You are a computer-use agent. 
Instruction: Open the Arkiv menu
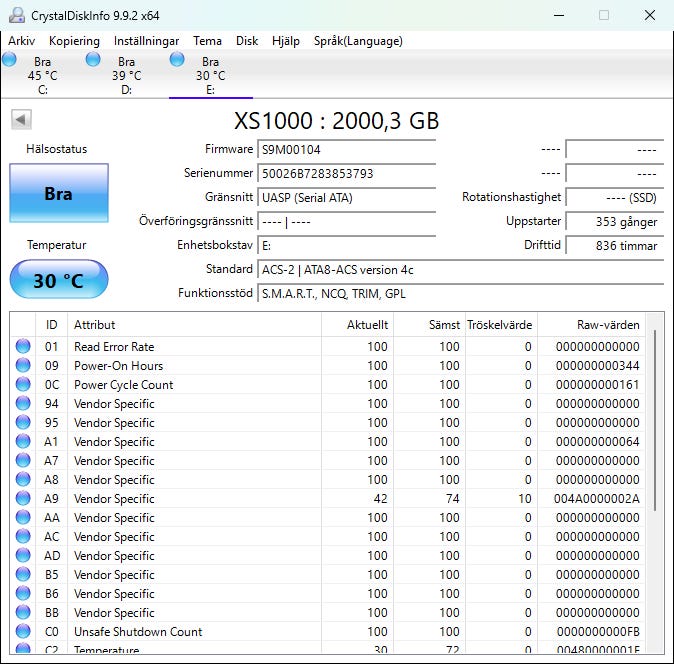pyautogui.click(x=21, y=41)
